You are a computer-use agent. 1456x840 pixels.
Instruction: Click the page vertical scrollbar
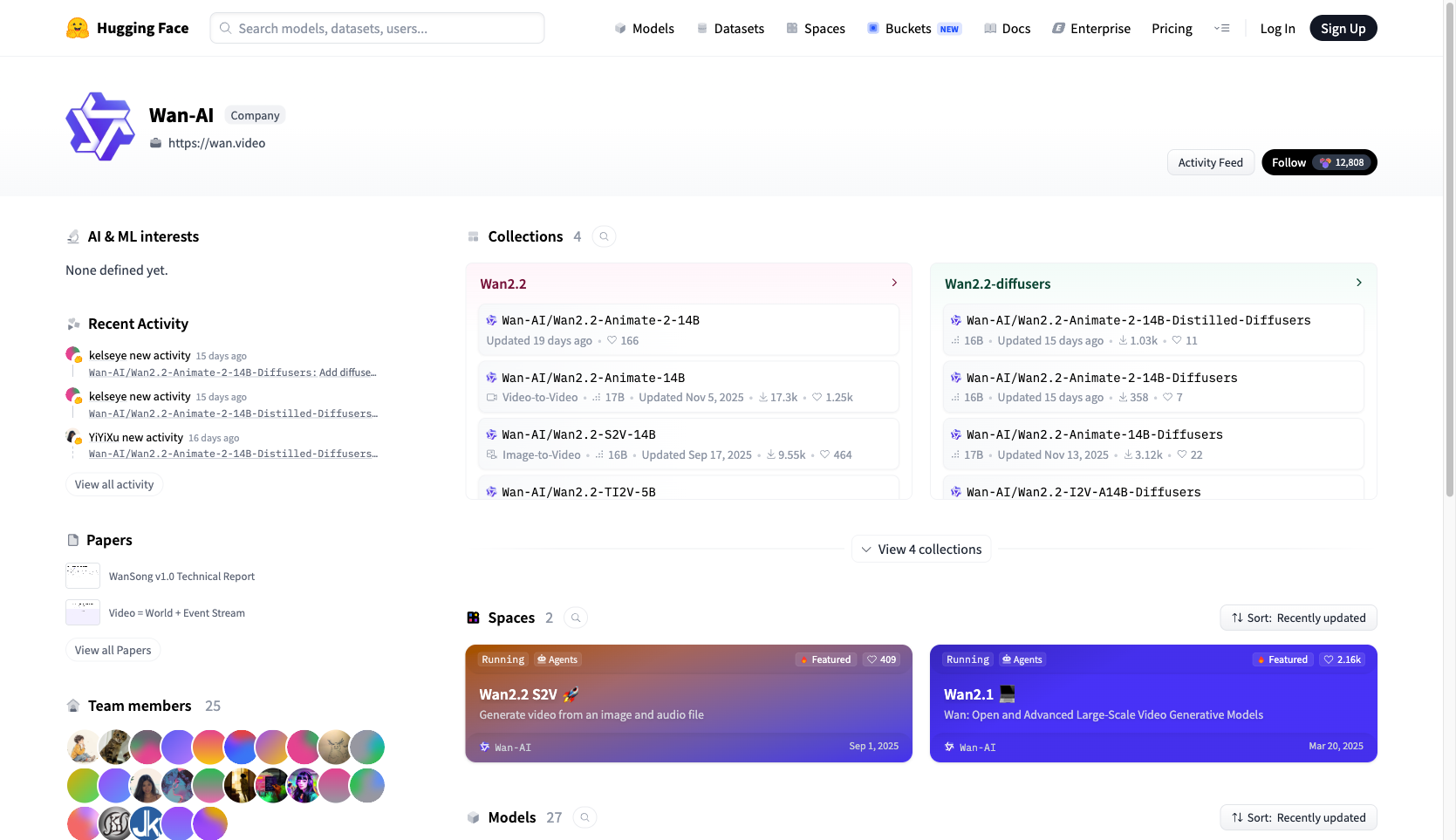[x=1450, y=249]
